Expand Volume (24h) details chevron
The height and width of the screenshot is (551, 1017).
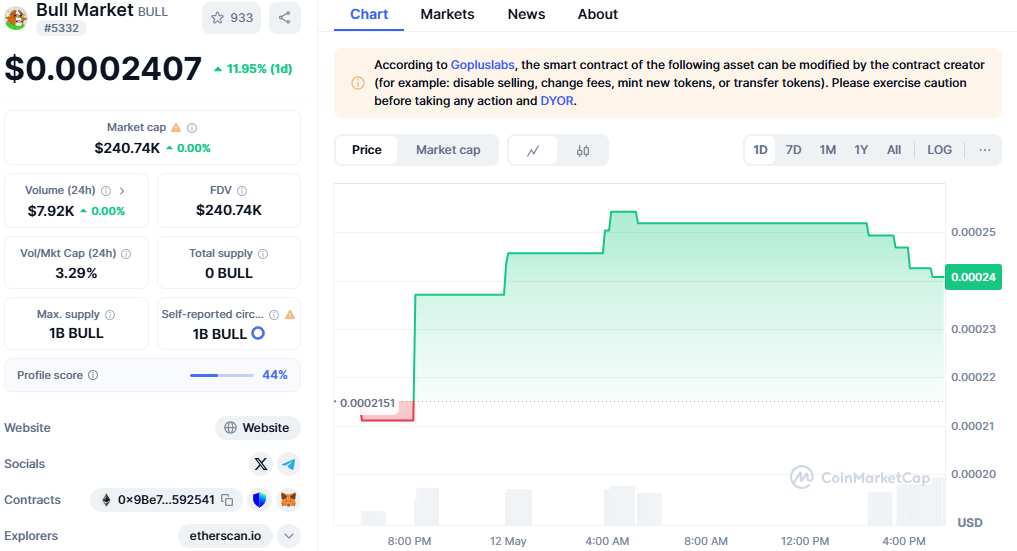122,191
